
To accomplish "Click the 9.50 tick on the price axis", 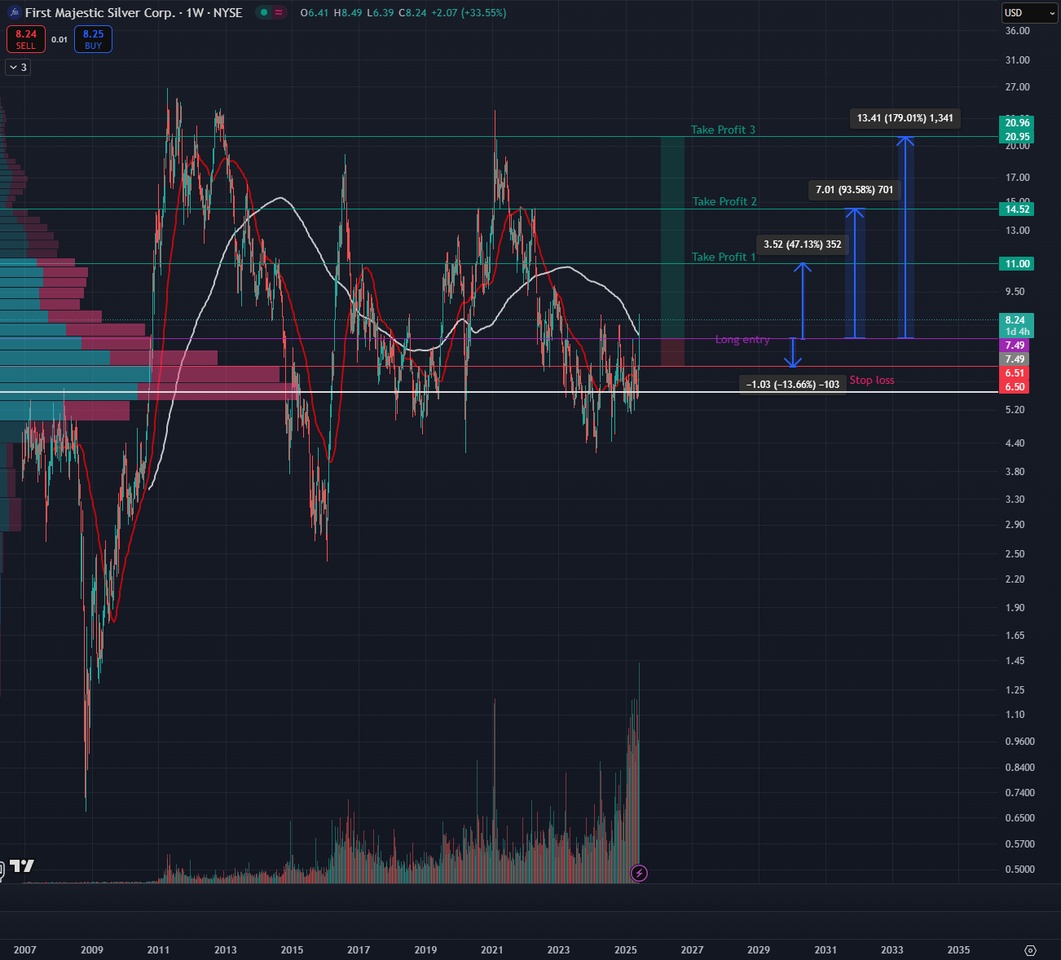I will click(x=1015, y=291).
